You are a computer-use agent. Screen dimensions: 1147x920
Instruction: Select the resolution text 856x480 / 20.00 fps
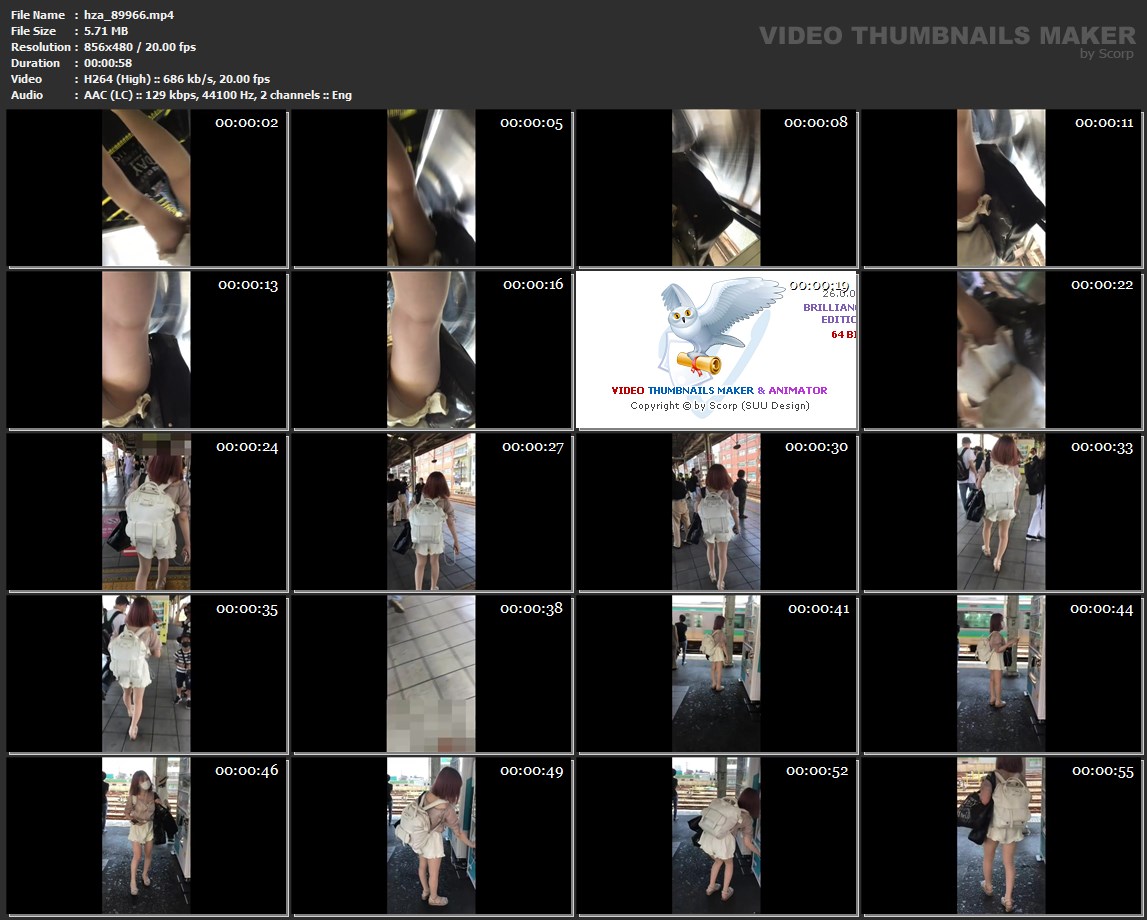[140, 47]
